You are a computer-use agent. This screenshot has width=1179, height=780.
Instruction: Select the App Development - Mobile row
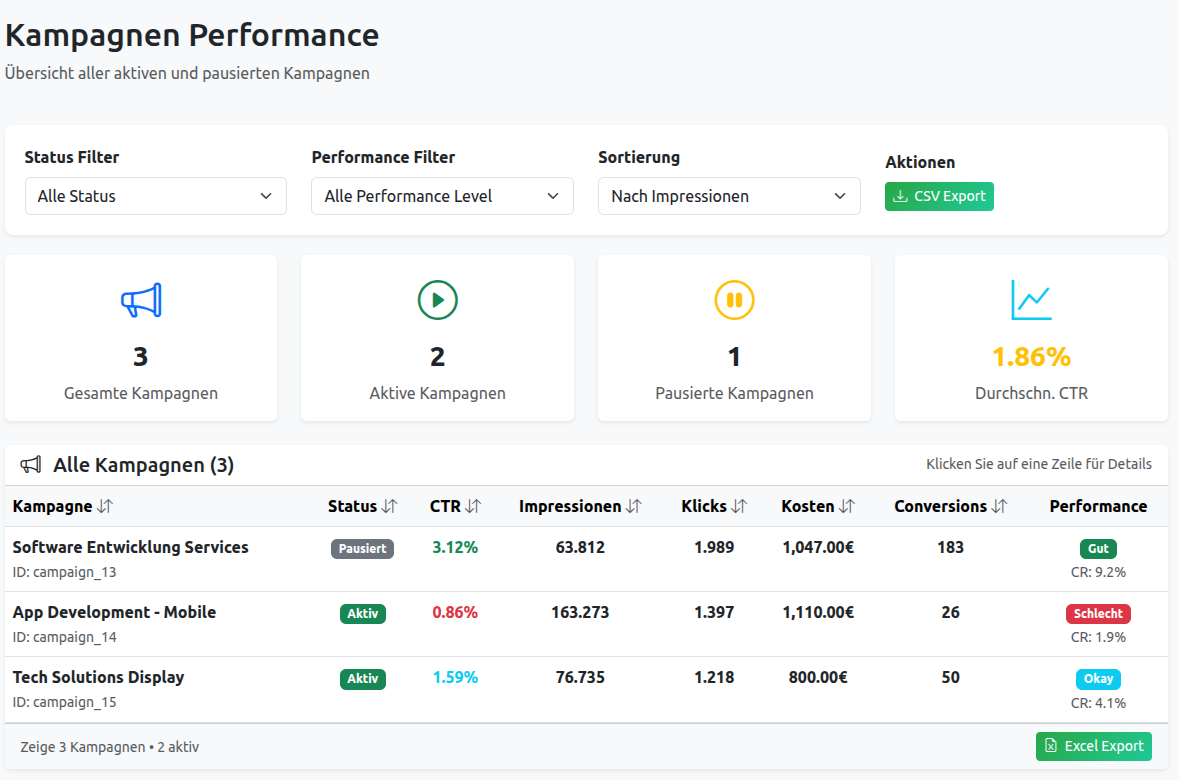[x=114, y=613]
